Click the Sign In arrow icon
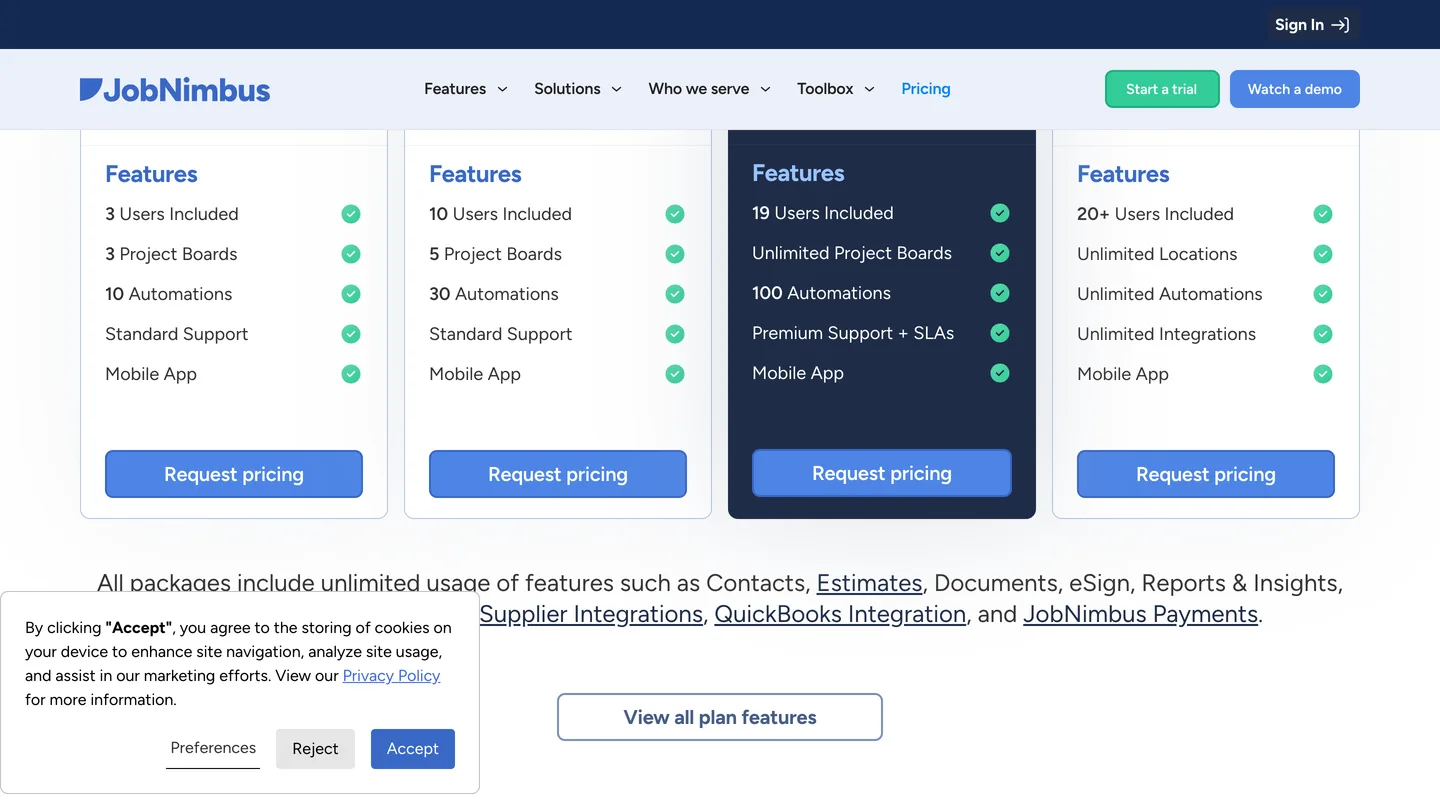This screenshot has height=810, width=1440. click(x=1340, y=25)
